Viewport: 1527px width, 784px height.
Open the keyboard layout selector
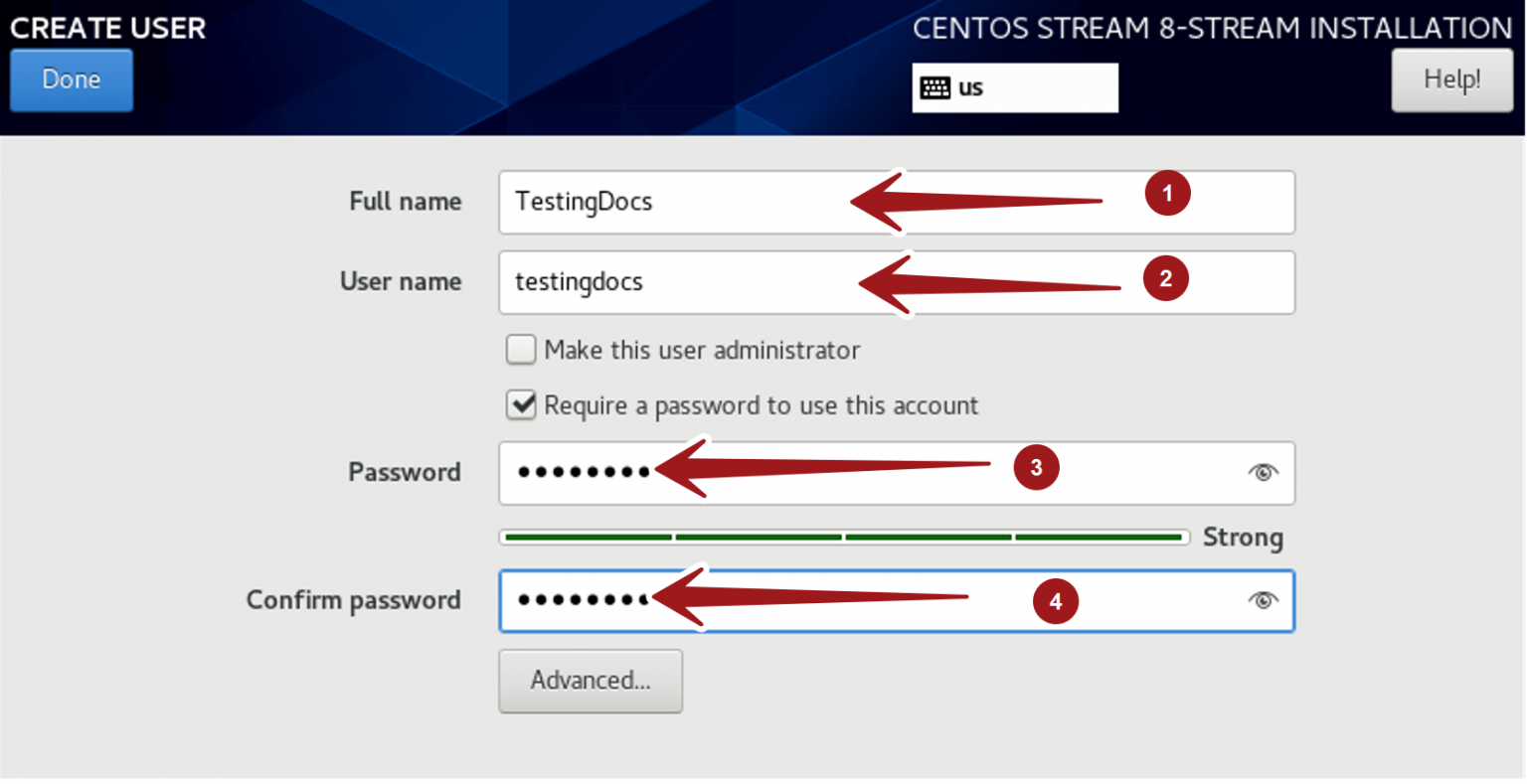(x=1014, y=87)
